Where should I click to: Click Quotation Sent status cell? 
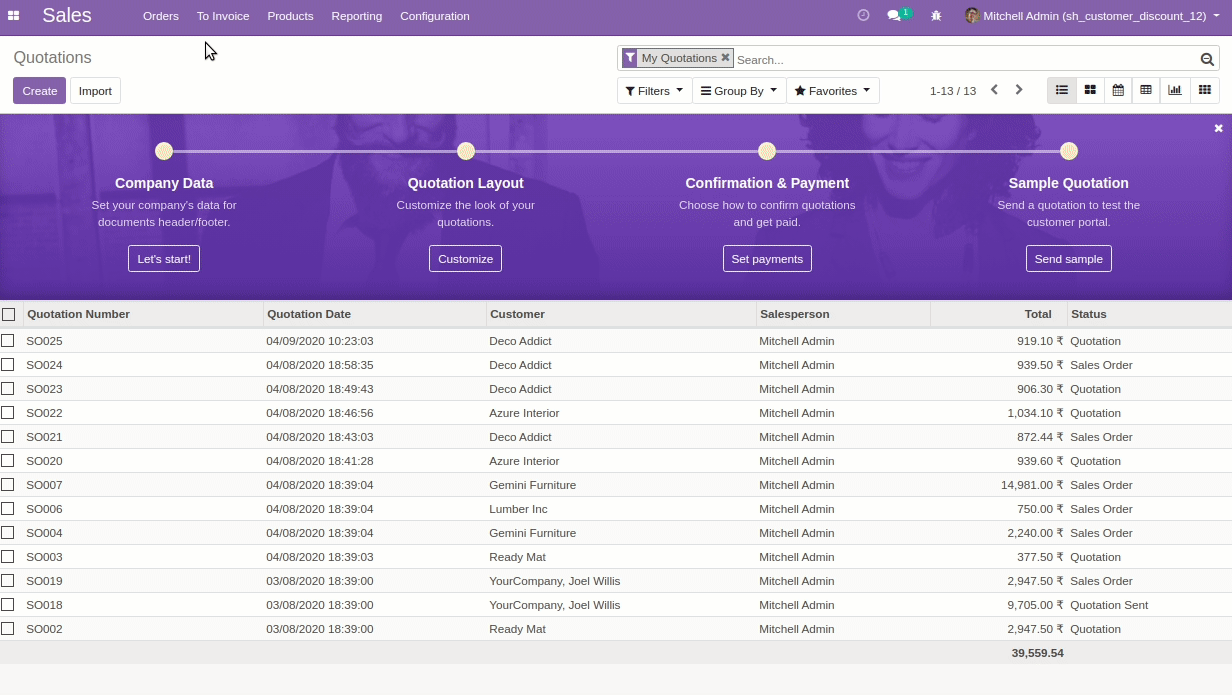(x=1109, y=605)
